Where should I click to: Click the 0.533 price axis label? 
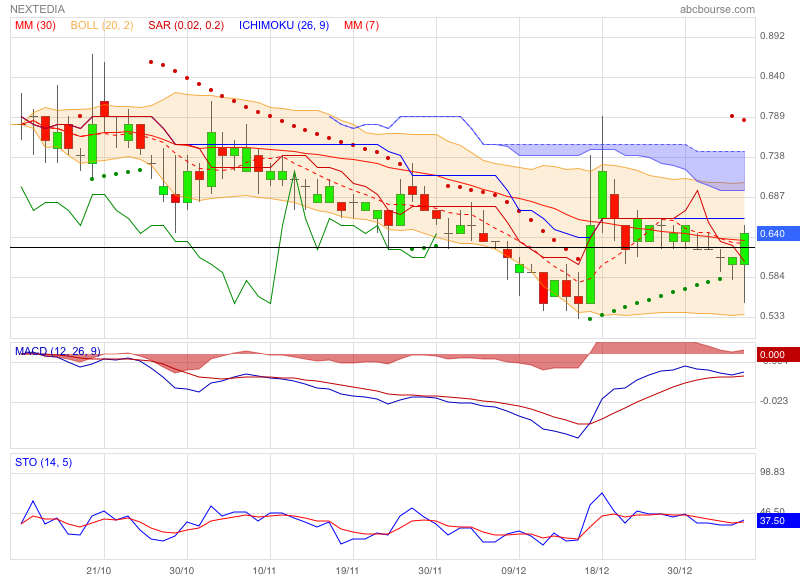point(772,316)
